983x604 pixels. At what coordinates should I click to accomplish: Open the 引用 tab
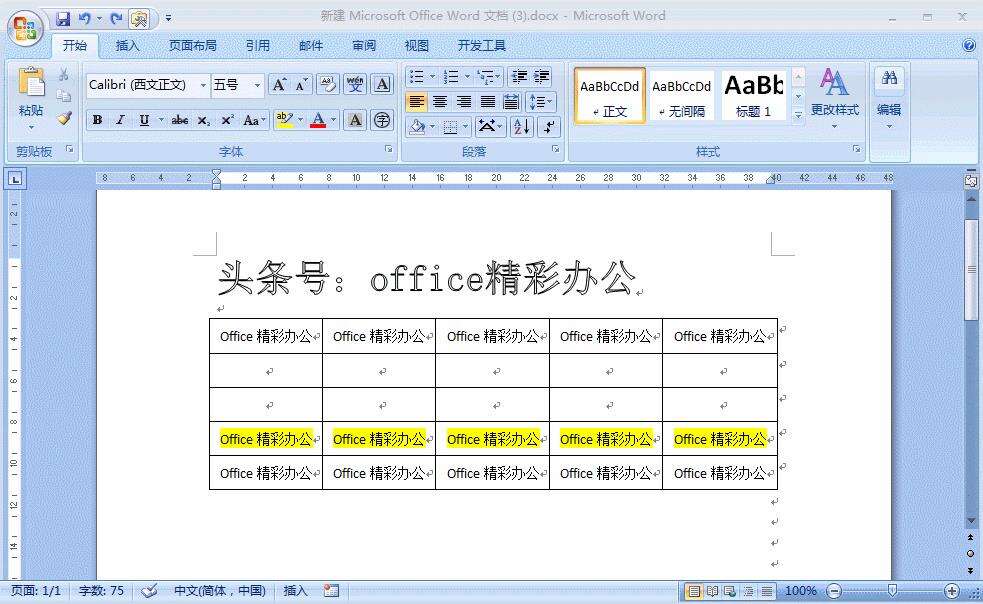(x=257, y=46)
